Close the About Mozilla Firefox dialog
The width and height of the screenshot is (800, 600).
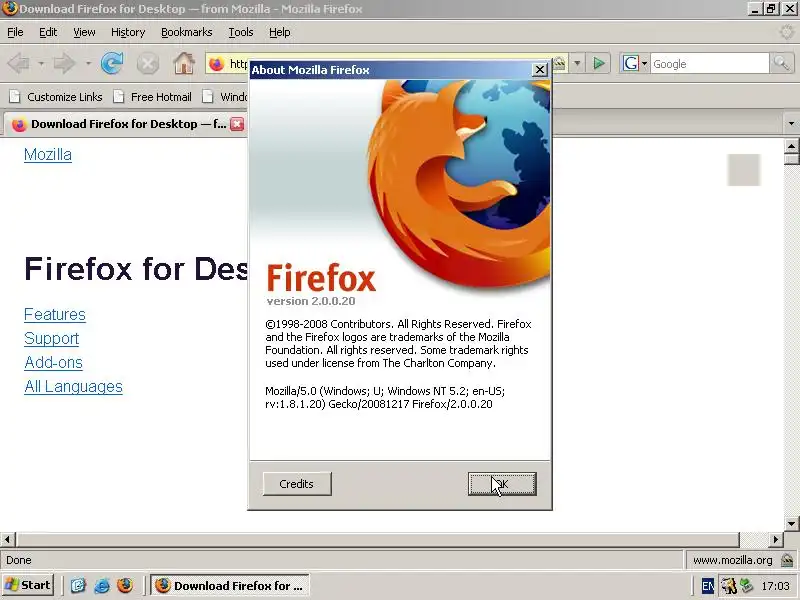539,70
